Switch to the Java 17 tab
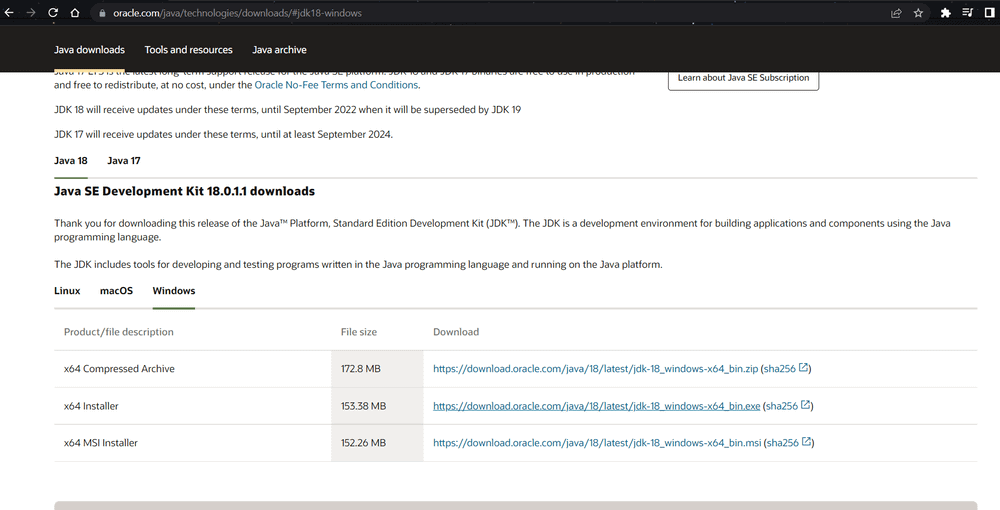Screen dimensions: 1000x510 click(x=124, y=161)
